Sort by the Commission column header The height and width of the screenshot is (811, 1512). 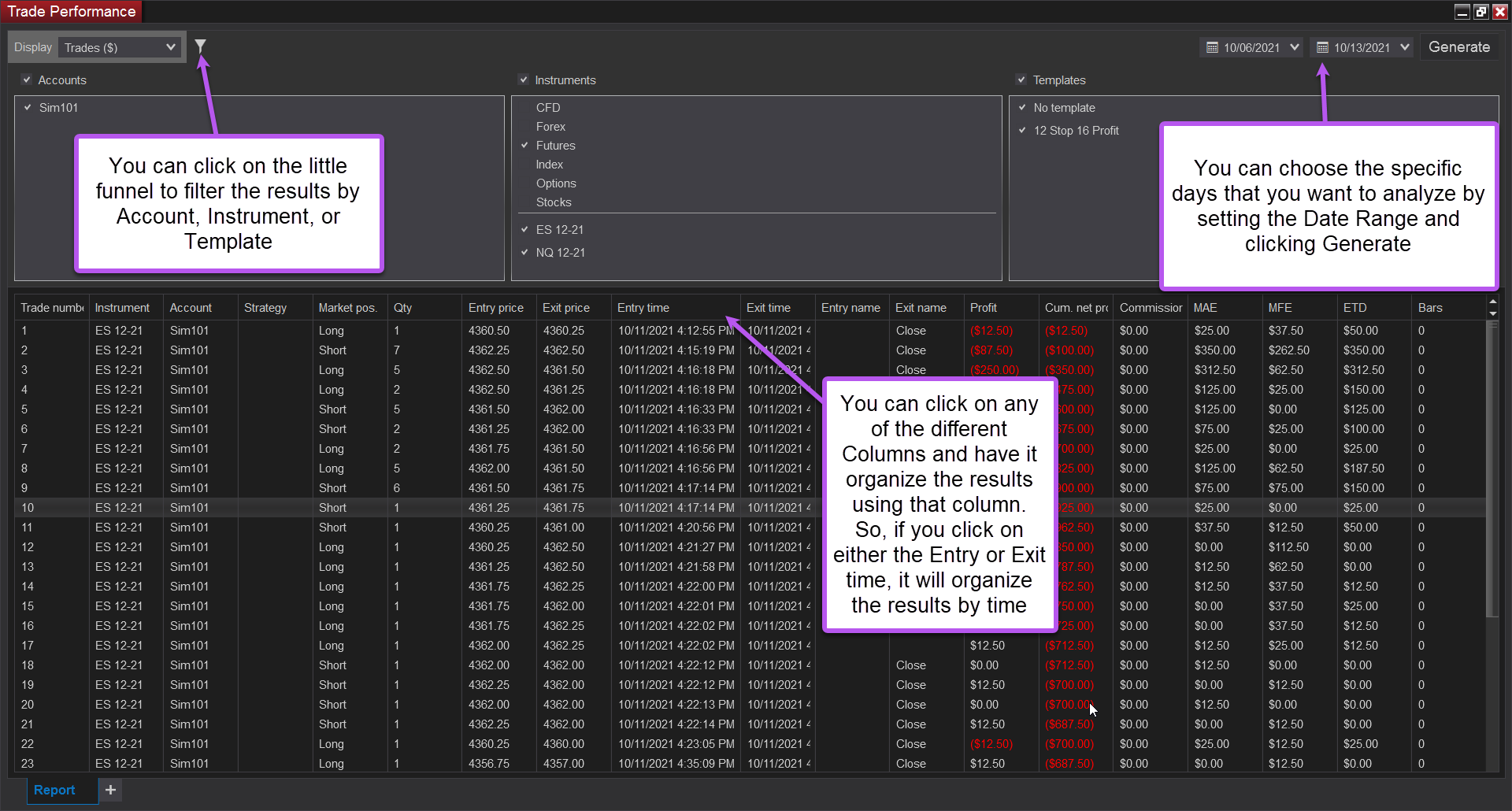click(x=1151, y=308)
